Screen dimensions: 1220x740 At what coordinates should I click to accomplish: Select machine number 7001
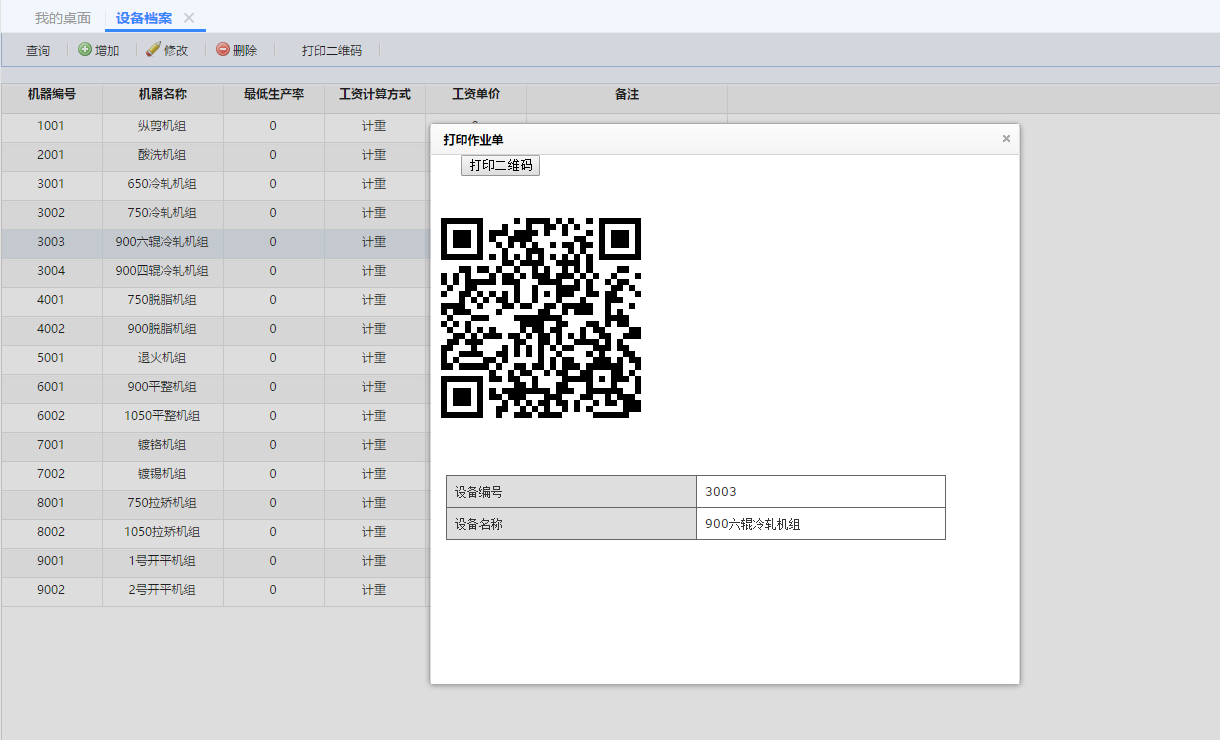click(x=51, y=445)
